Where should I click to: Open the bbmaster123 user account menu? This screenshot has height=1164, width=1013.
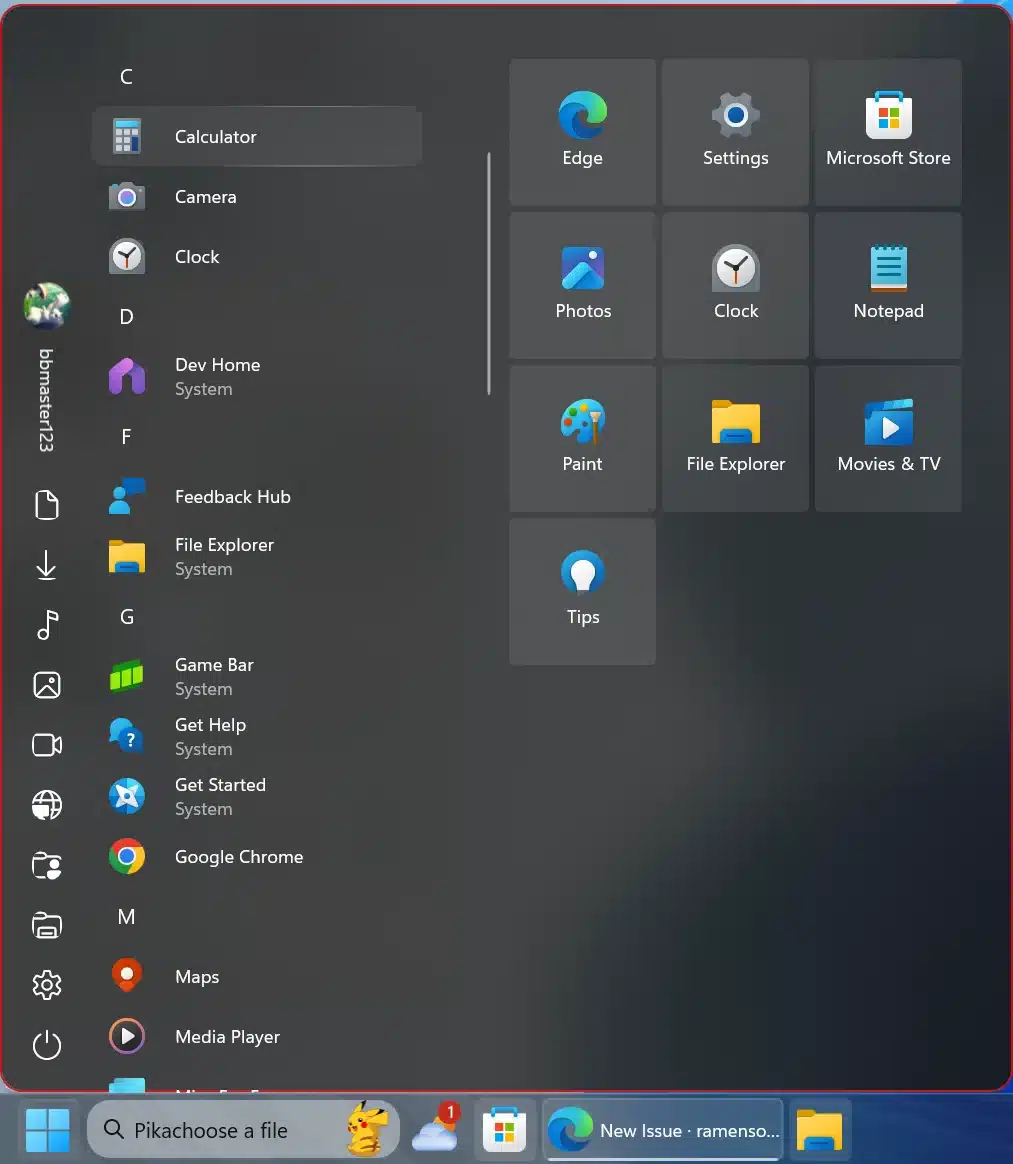coord(47,367)
